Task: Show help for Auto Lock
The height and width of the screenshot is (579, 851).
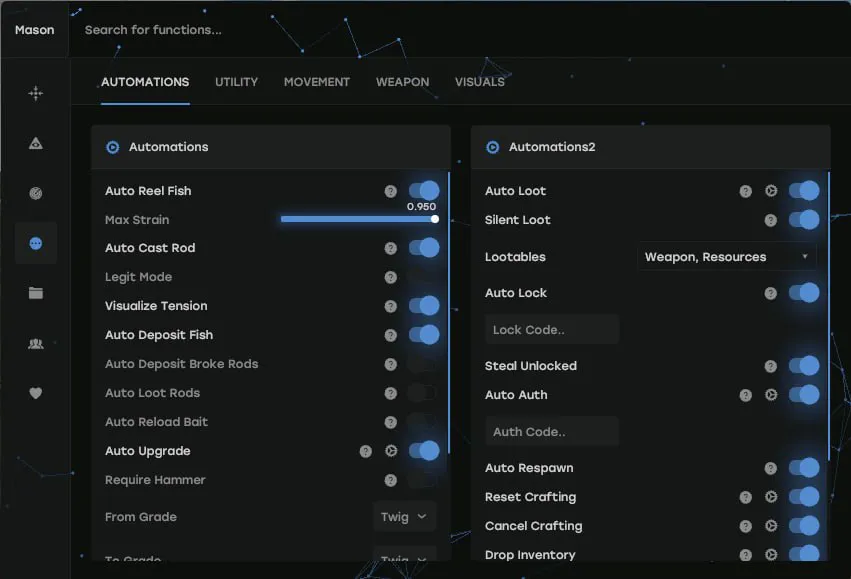Action: (771, 294)
